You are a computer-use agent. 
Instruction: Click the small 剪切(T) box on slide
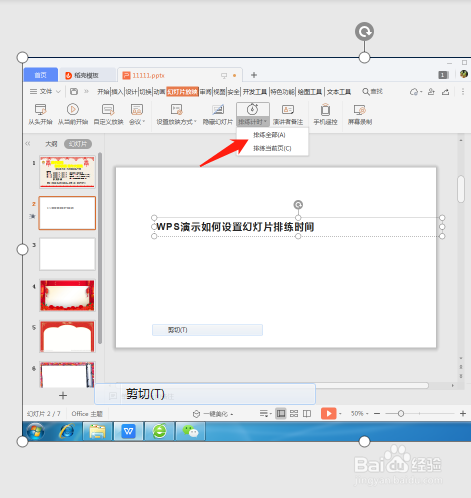[207, 330]
